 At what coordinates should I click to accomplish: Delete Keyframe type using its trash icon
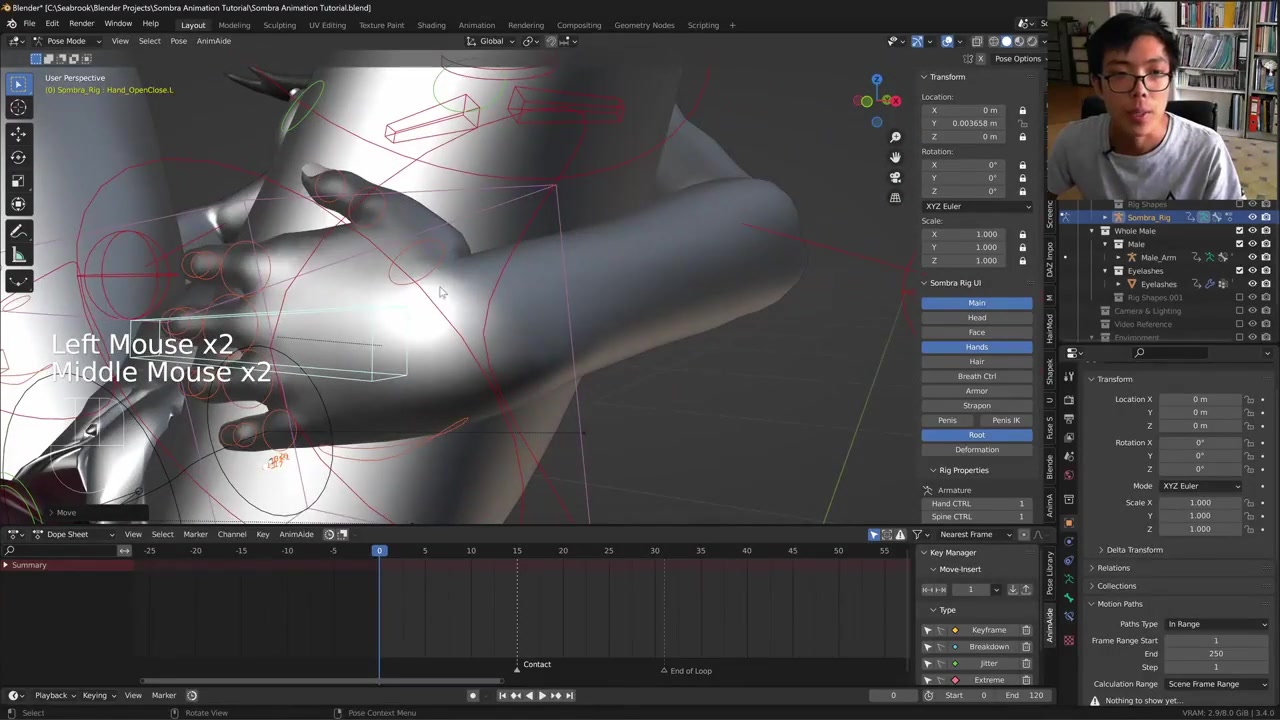1026,630
